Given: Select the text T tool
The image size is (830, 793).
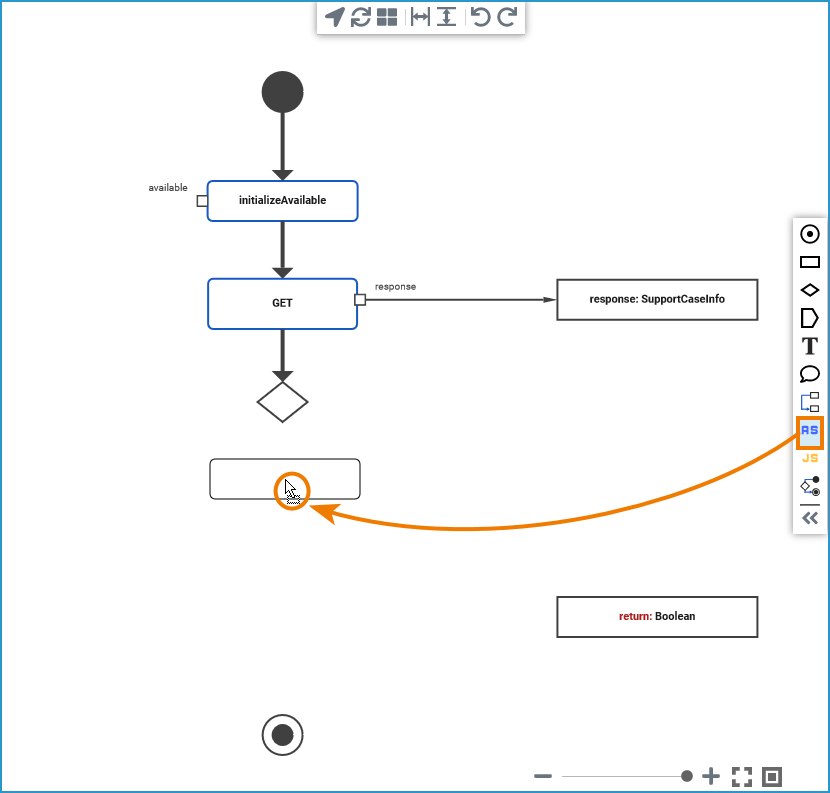Looking at the screenshot, I should click(809, 346).
